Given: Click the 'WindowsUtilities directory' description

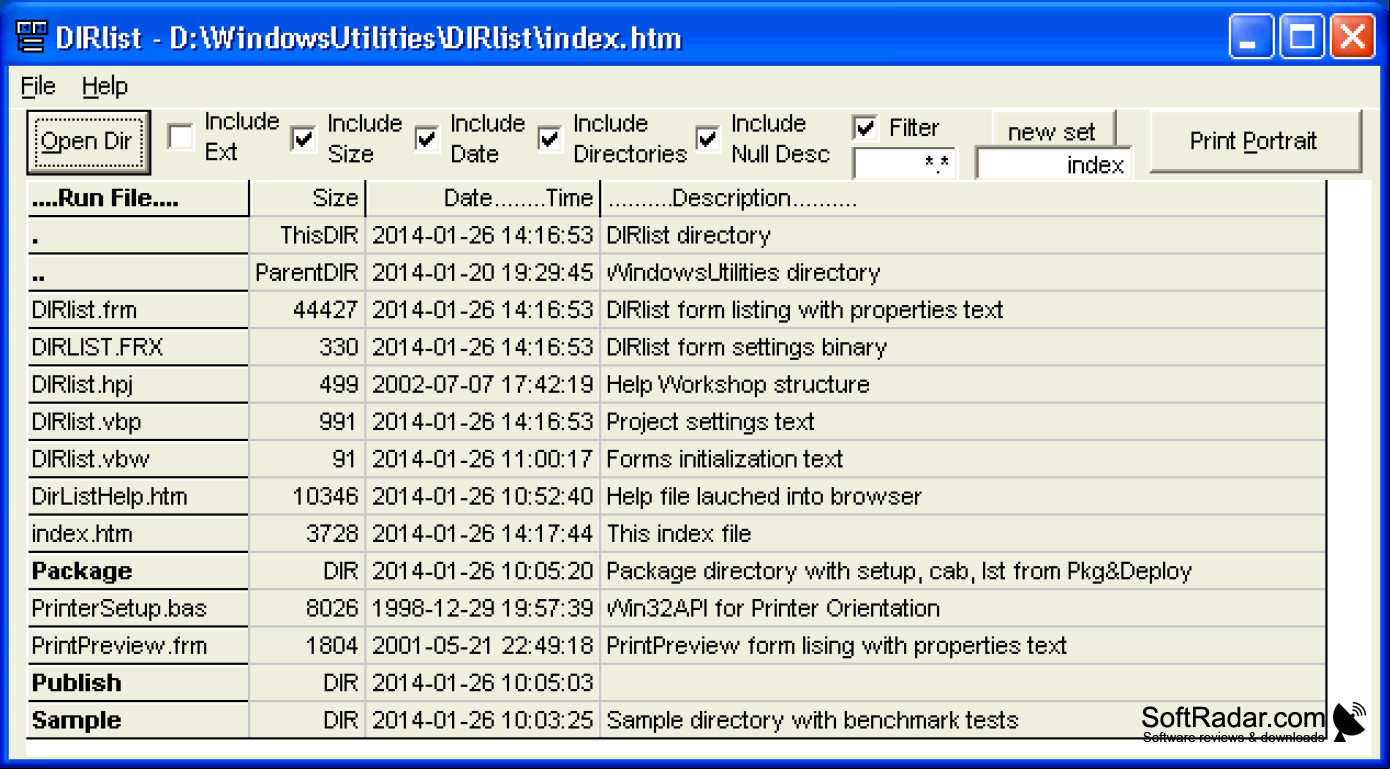Looking at the screenshot, I should [743, 273].
